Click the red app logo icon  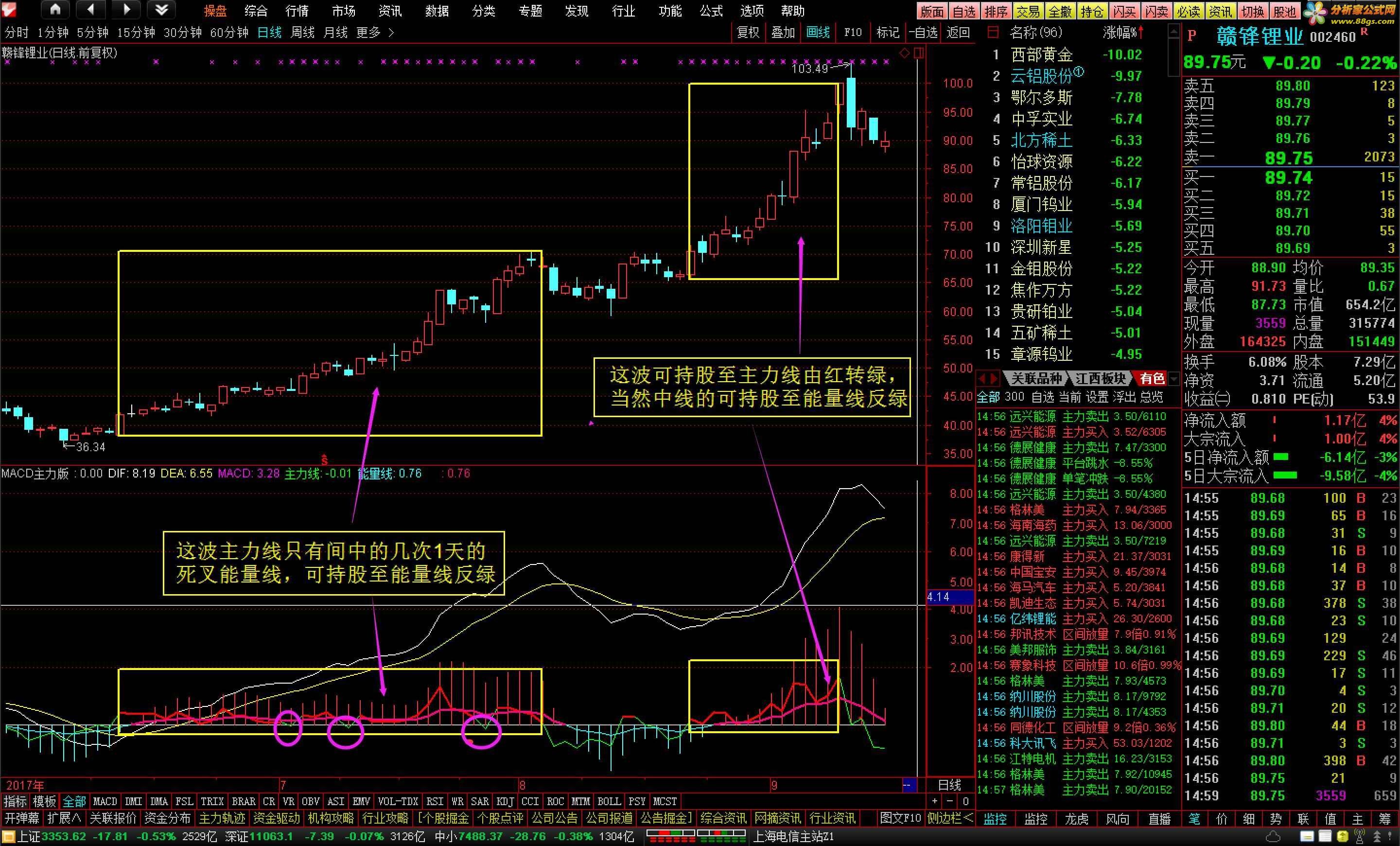[x=9, y=9]
